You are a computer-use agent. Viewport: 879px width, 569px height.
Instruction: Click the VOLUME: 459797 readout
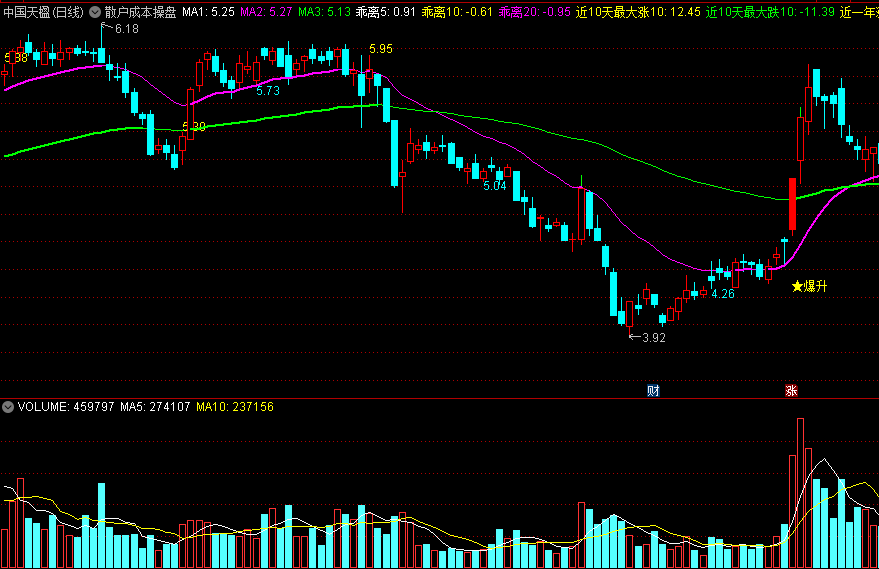(x=66, y=407)
